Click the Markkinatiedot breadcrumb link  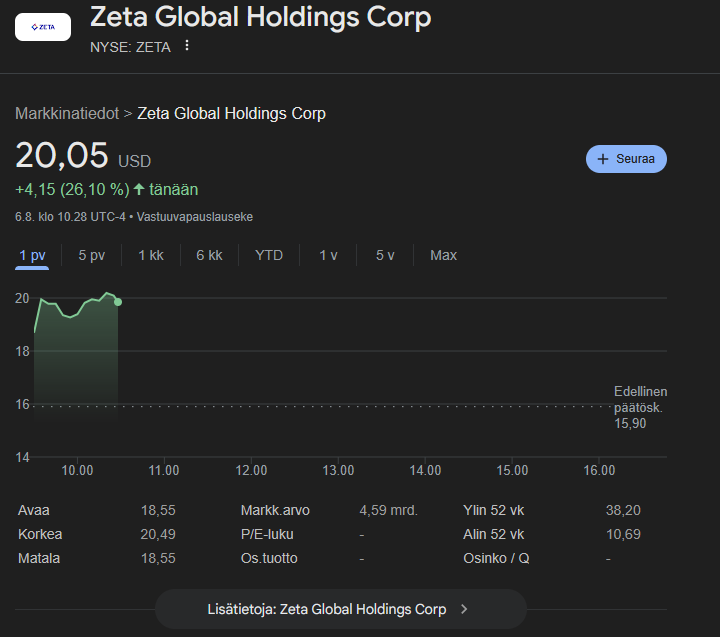(x=66, y=113)
